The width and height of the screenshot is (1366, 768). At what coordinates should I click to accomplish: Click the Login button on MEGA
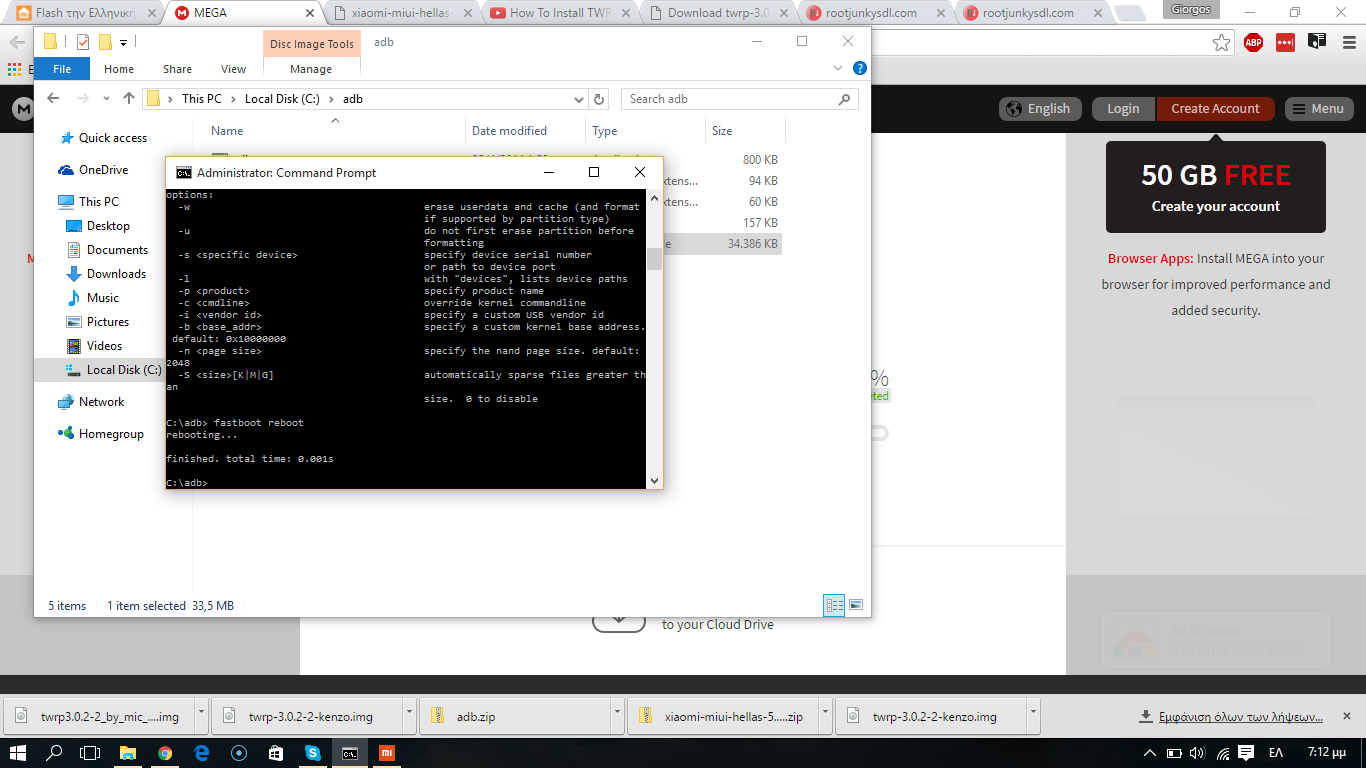[x=1123, y=109]
